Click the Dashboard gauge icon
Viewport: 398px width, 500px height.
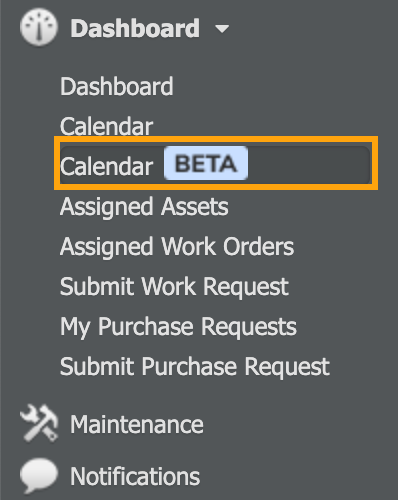pos(39,27)
